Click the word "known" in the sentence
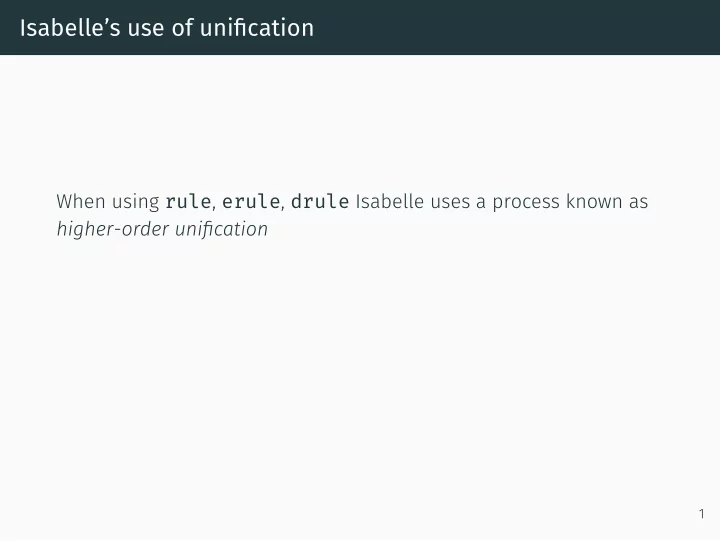 (x=594, y=202)
